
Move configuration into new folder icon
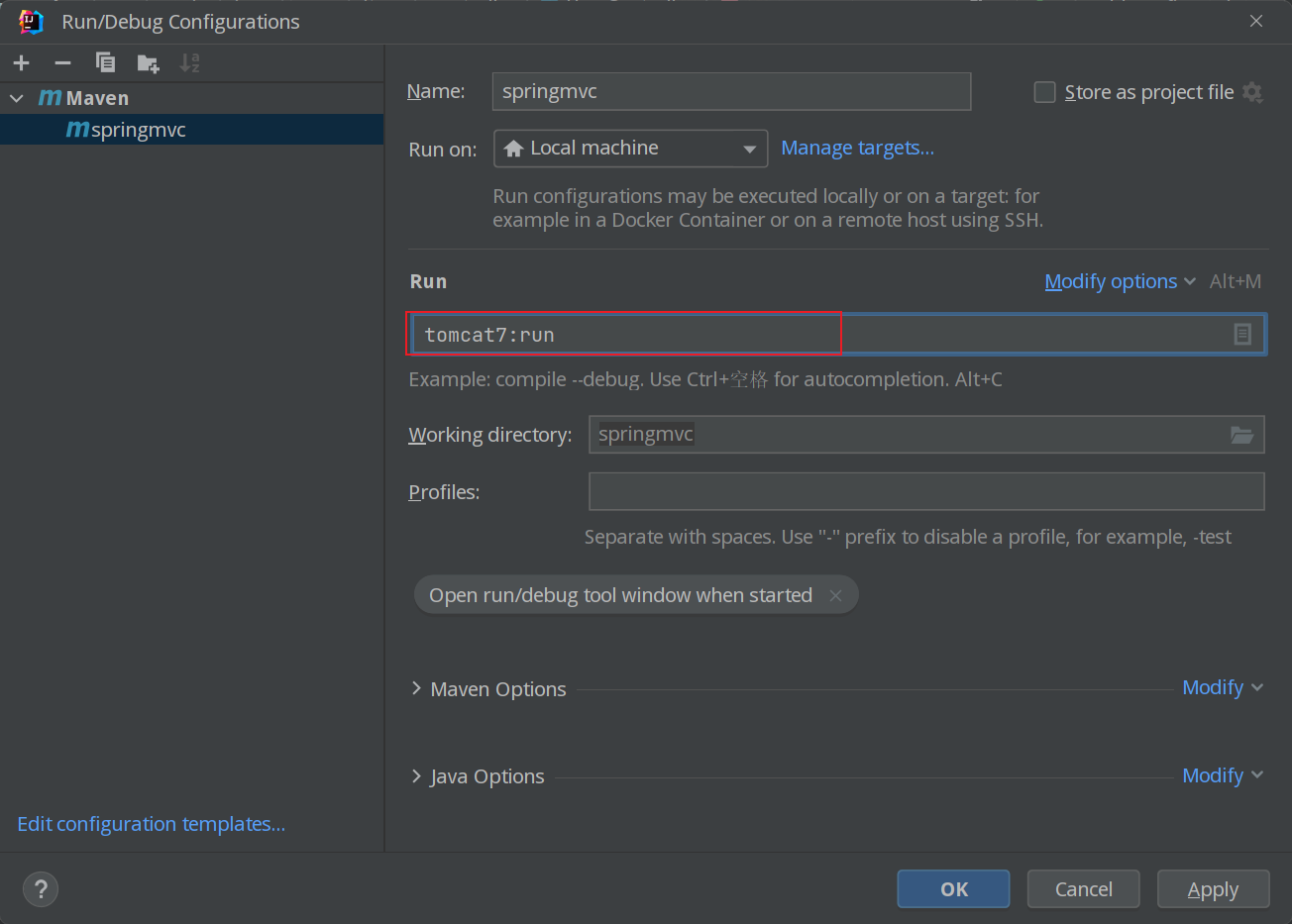pyautogui.click(x=148, y=63)
